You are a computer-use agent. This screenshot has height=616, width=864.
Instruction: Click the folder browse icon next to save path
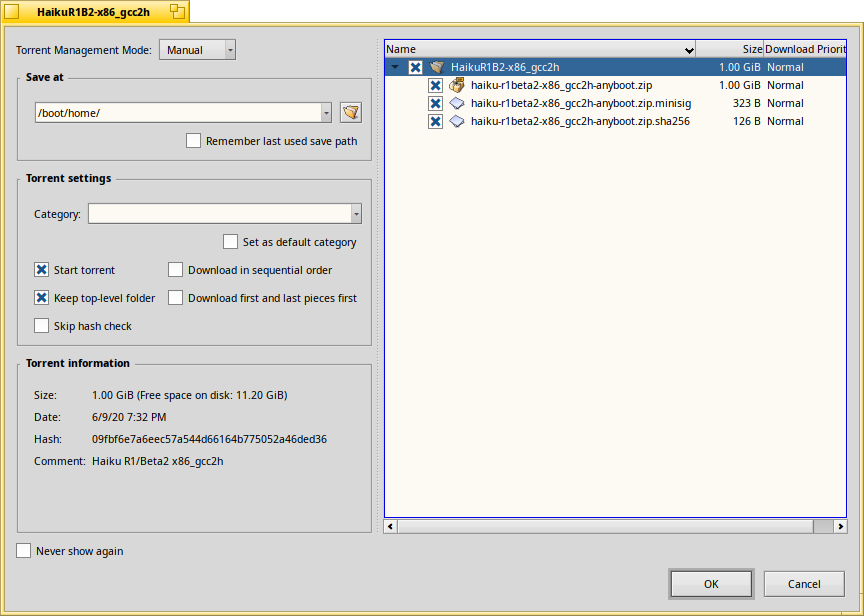351,112
